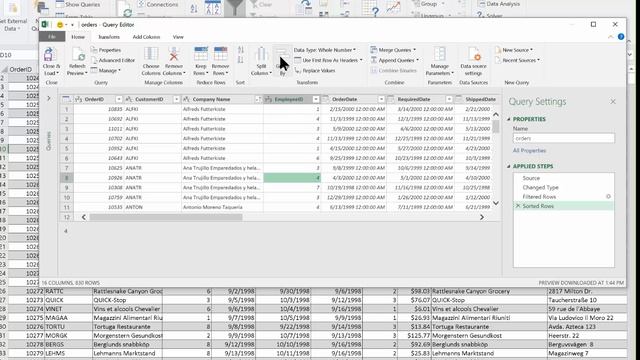Viewport: 640px width, 360px height.
Task: Click the Split Column icon
Action: (261, 54)
